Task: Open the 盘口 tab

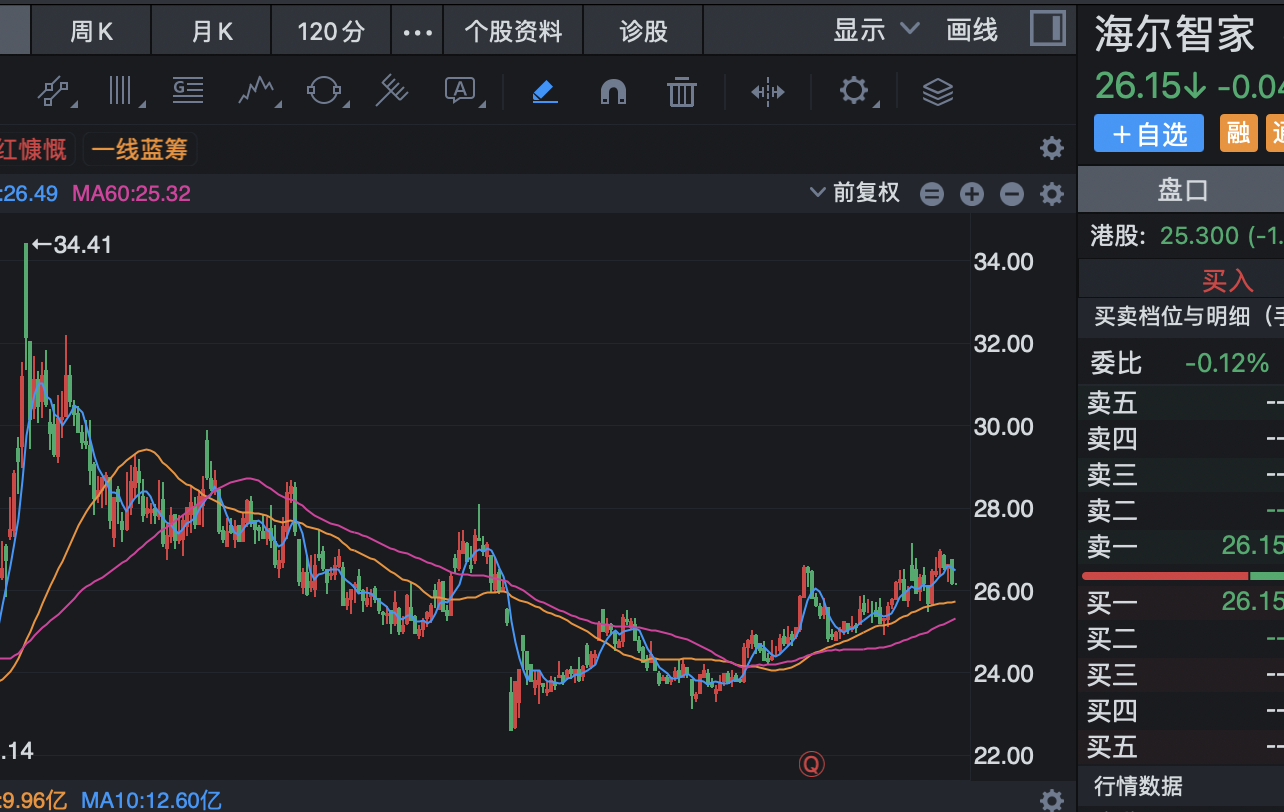Action: pyautogui.click(x=1183, y=190)
